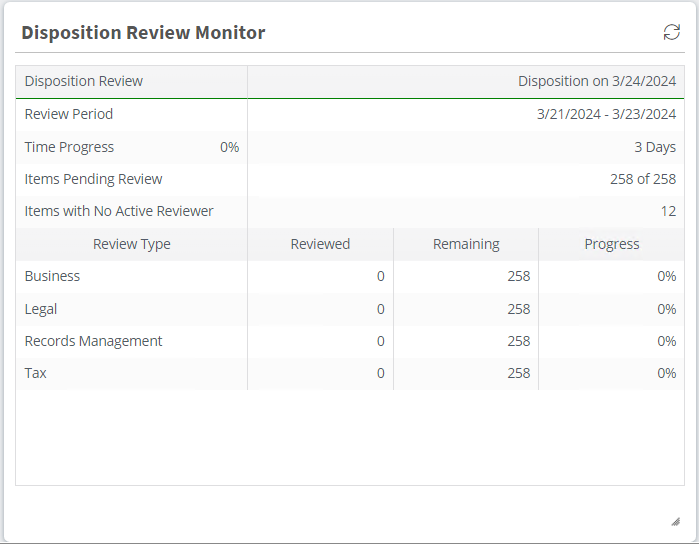Image resolution: width=699 pixels, height=544 pixels.
Task: Click the Time Progress 0% value
Action: pyautogui.click(x=229, y=147)
